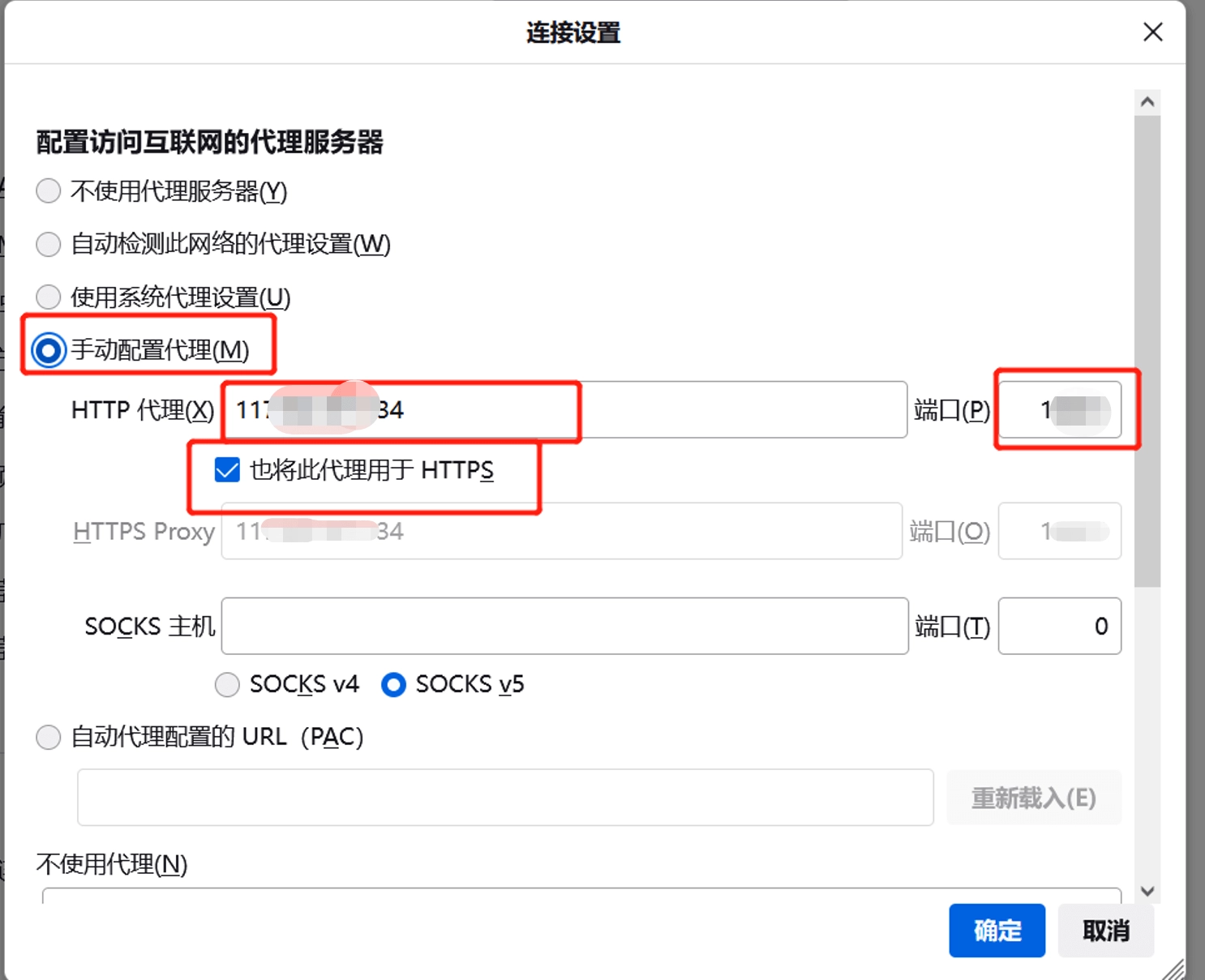Uncheck 也将此代理用于 HTTPS checkbox
The width and height of the screenshot is (1205, 980).
click(x=227, y=470)
